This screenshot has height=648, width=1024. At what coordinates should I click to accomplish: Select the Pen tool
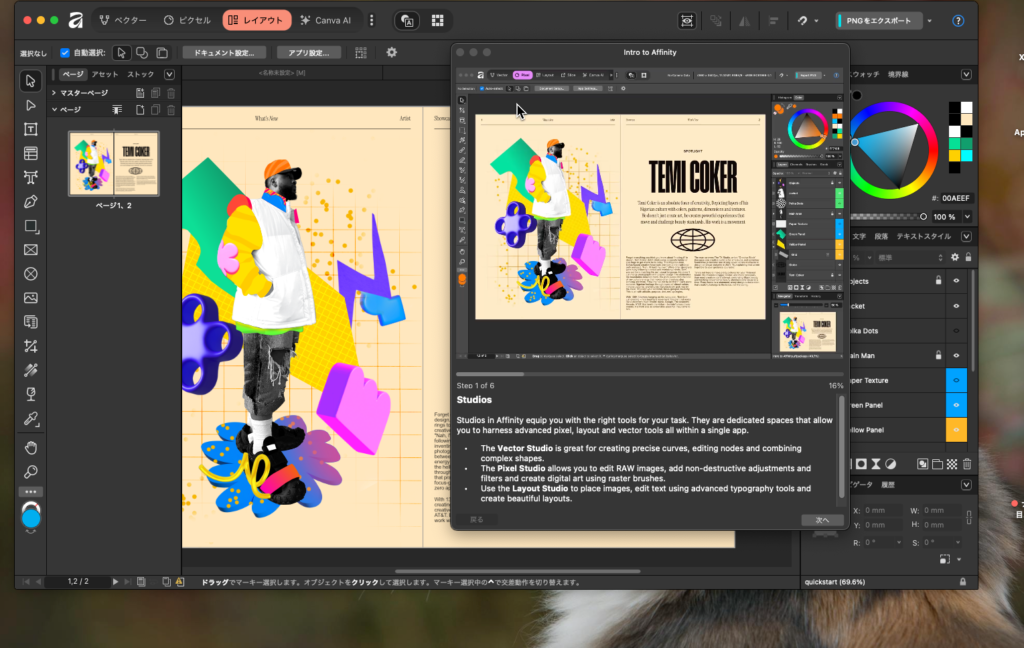click(30, 202)
